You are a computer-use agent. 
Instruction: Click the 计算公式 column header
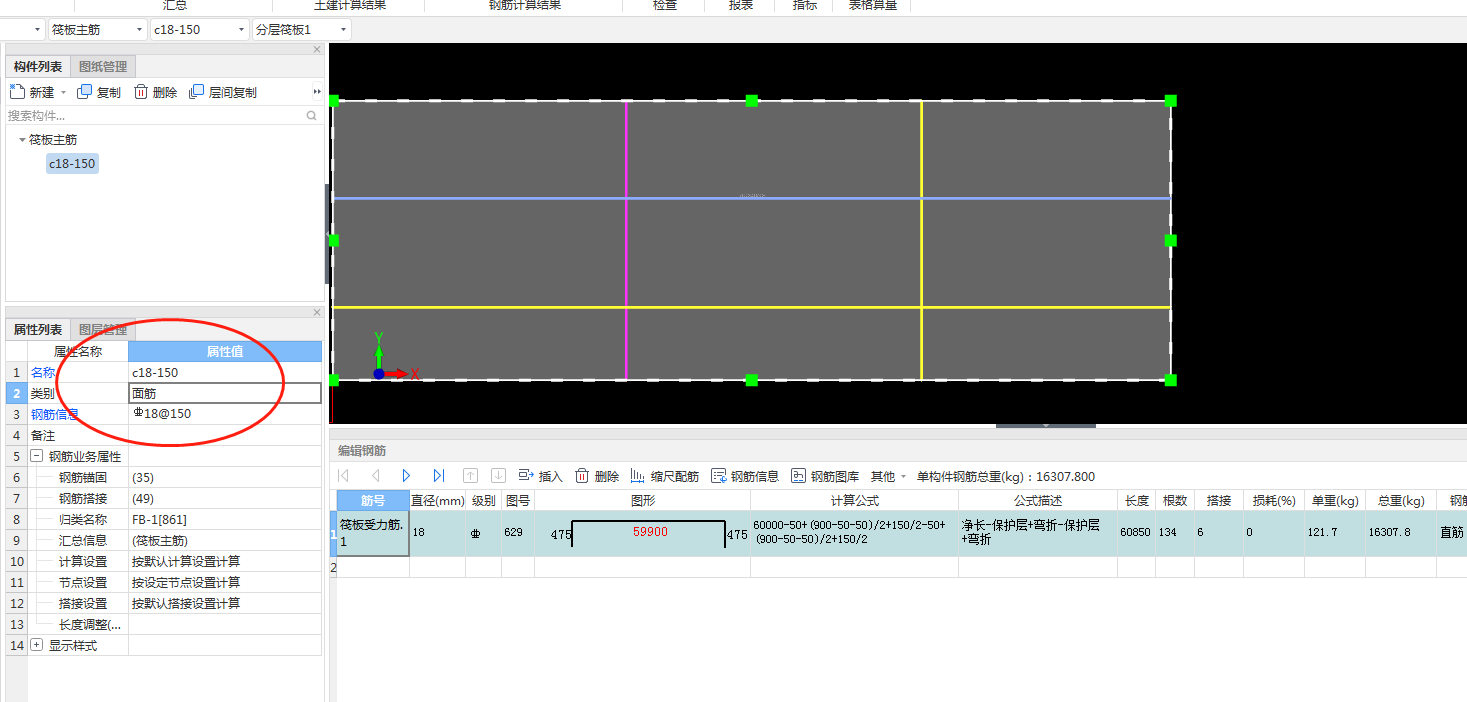854,500
